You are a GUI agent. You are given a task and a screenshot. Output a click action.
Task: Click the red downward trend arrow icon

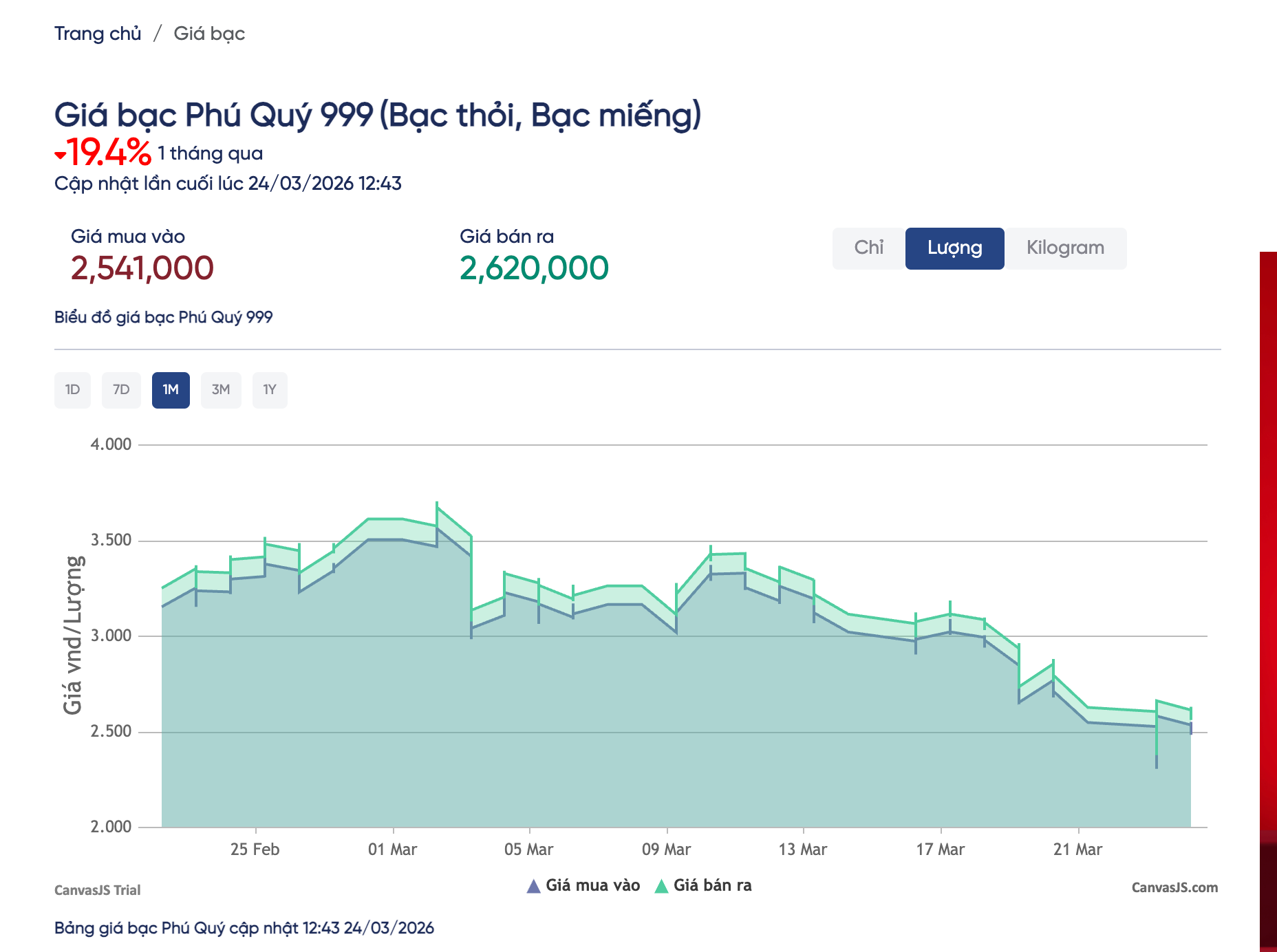pyautogui.click(x=61, y=155)
